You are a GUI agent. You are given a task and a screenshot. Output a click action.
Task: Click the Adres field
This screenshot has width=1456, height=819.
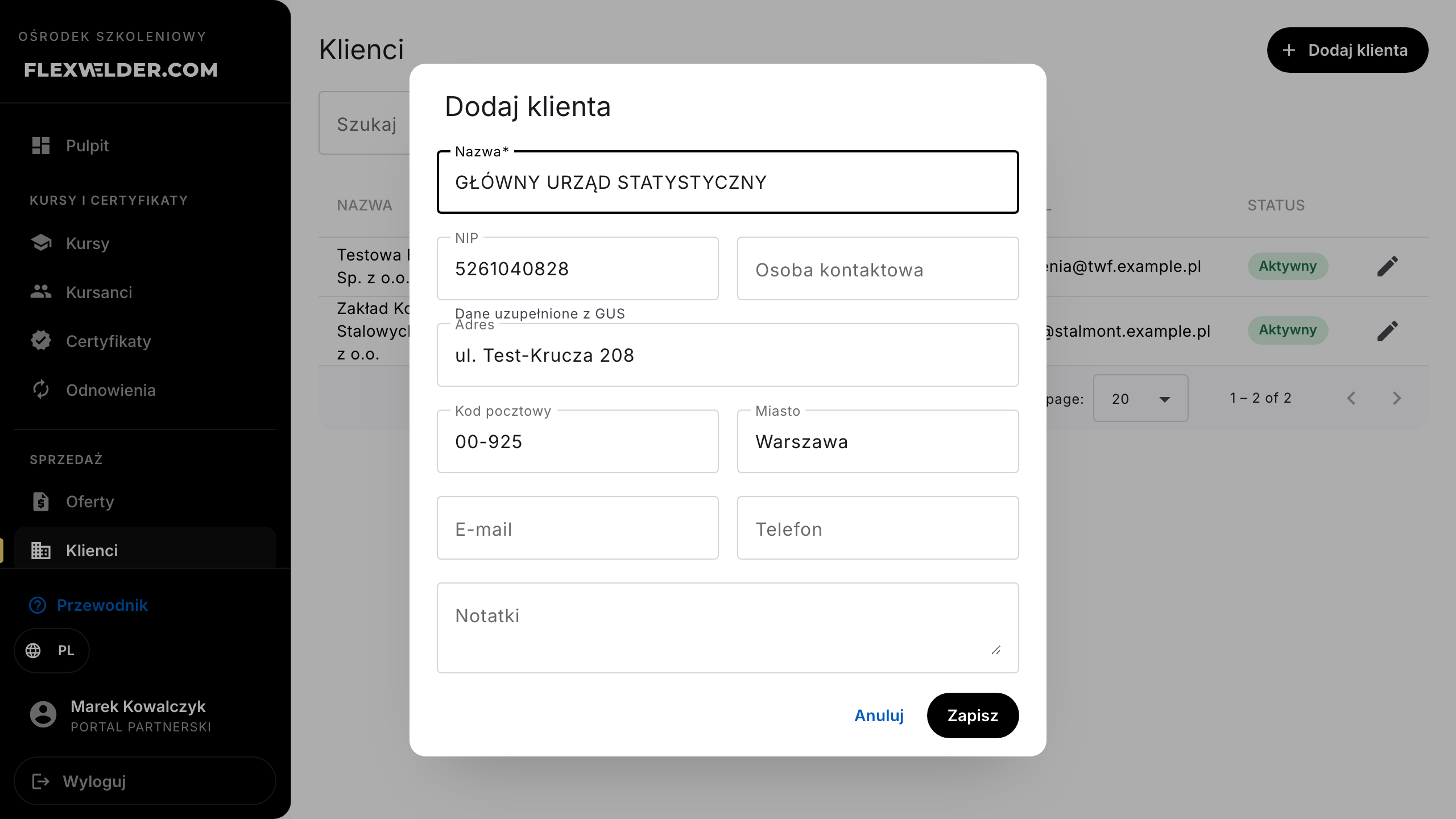[727, 355]
